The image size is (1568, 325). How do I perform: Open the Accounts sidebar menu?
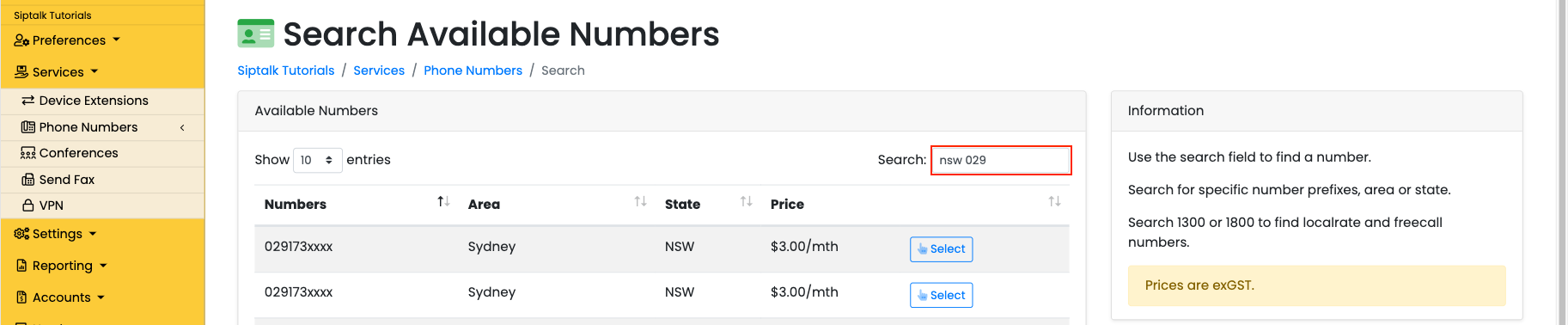click(x=59, y=297)
